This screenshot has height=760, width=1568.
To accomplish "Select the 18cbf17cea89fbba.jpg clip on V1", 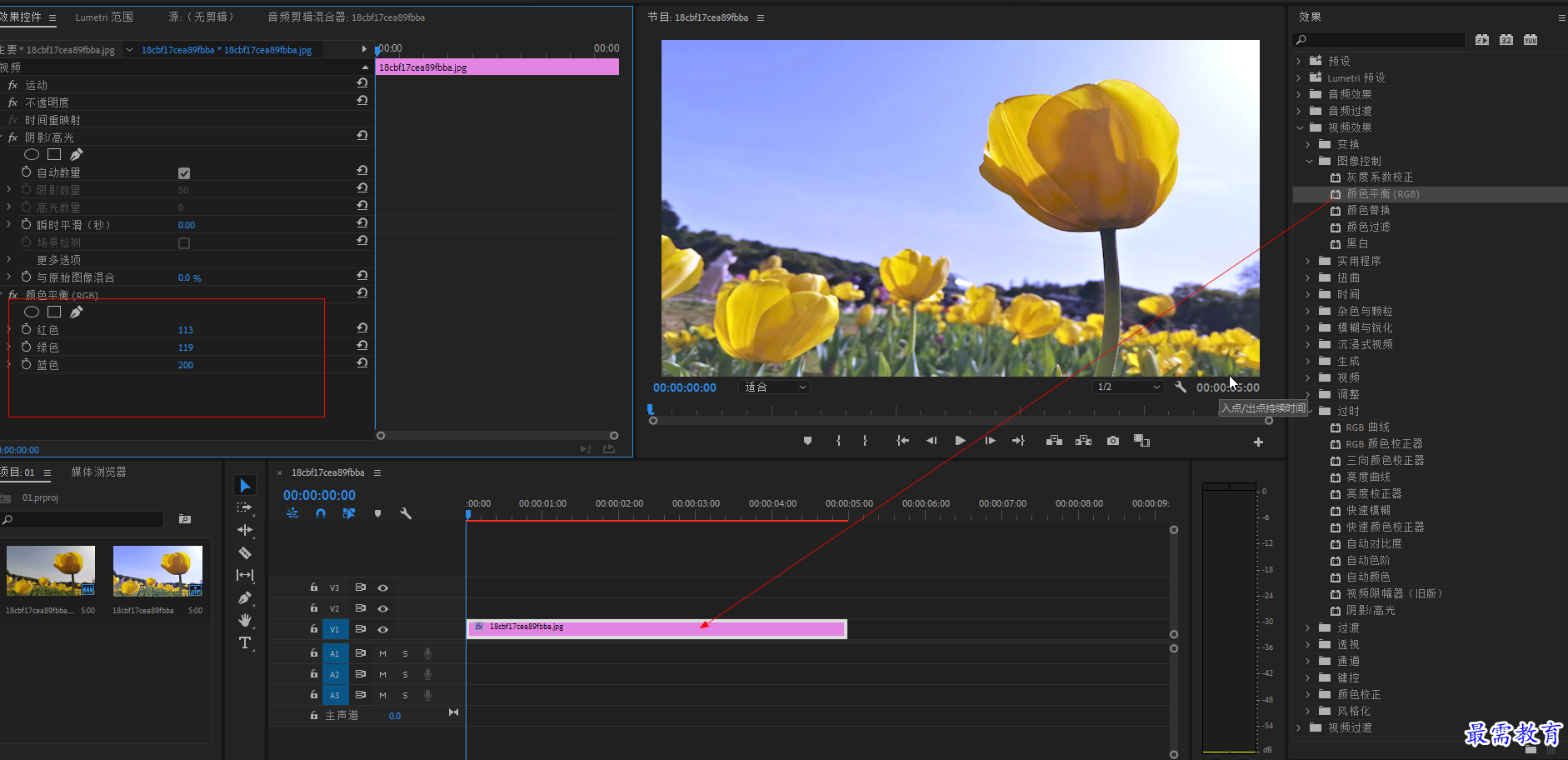I will click(657, 628).
